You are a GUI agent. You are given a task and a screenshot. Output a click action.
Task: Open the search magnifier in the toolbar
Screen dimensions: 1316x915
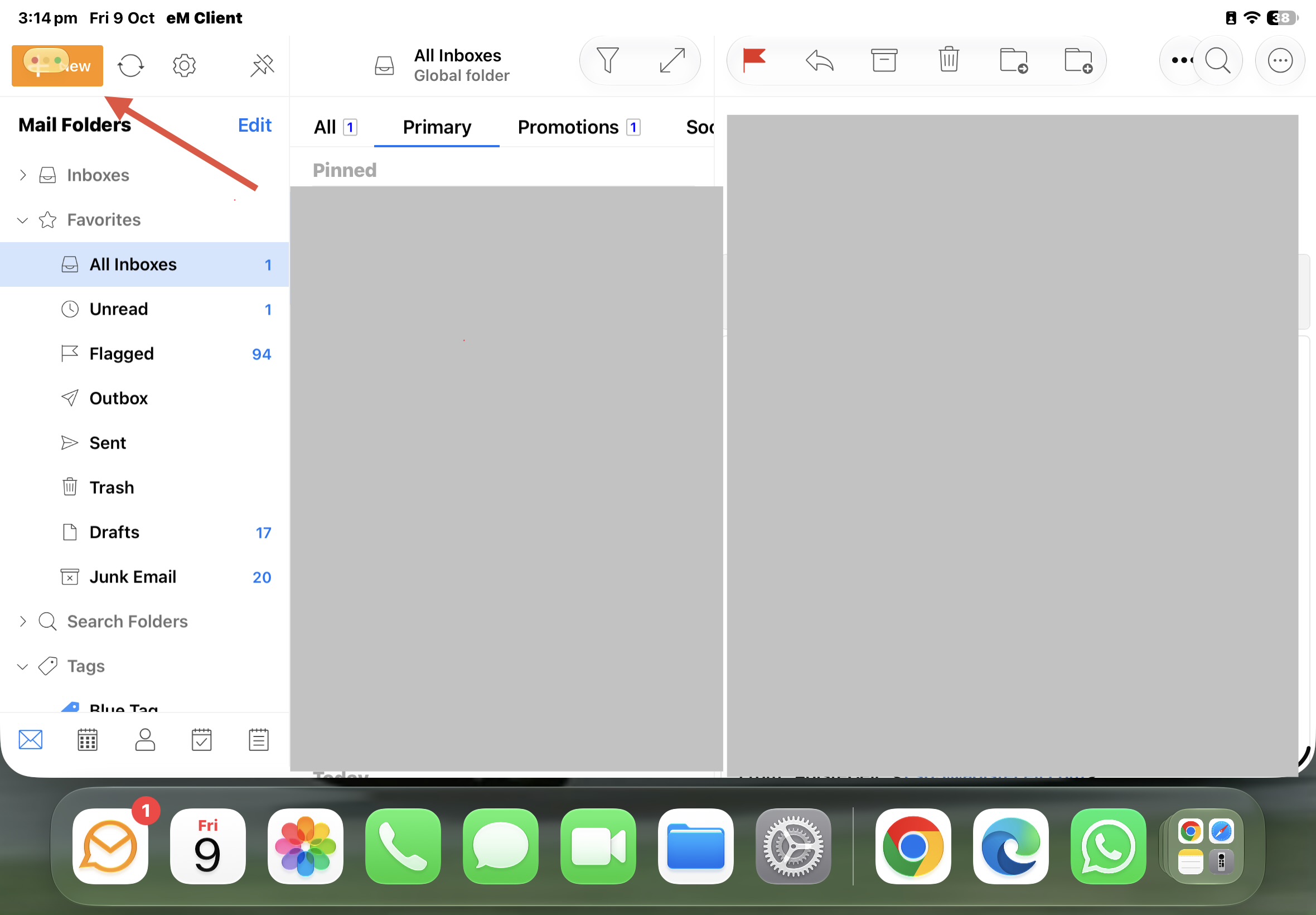(1218, 61)
